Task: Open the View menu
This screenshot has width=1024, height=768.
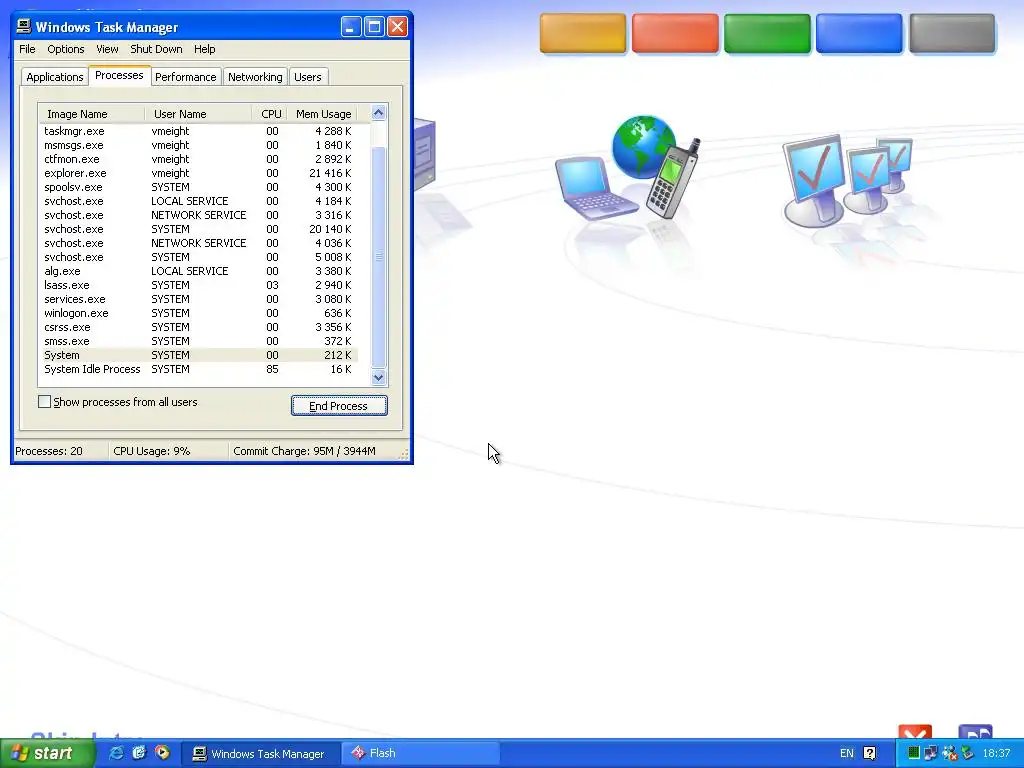Action: pos(107,49)
